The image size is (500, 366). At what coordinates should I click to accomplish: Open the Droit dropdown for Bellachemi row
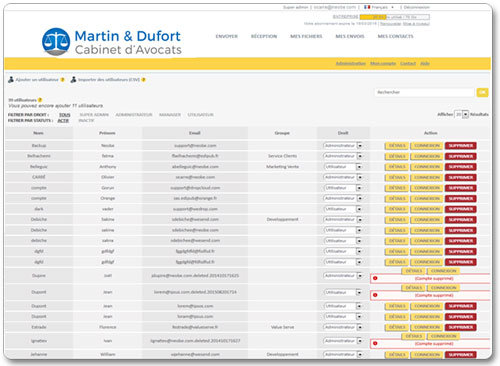(x=343, y=156)
